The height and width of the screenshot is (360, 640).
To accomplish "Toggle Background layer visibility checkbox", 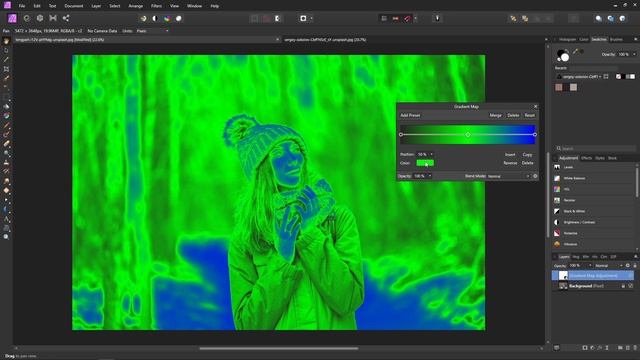I will [x=631, y=286].
